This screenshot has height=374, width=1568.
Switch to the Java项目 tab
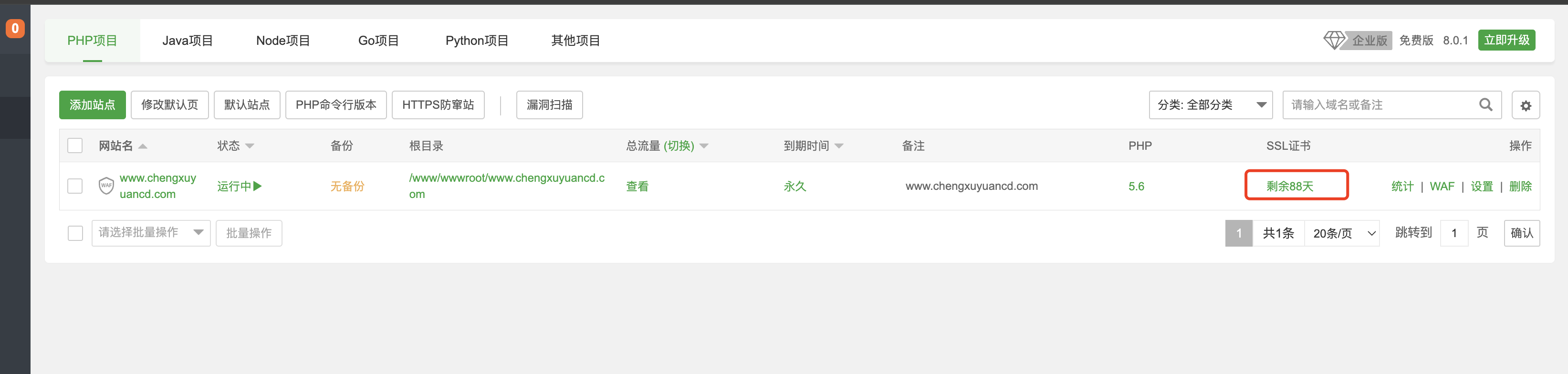(188, 41)
